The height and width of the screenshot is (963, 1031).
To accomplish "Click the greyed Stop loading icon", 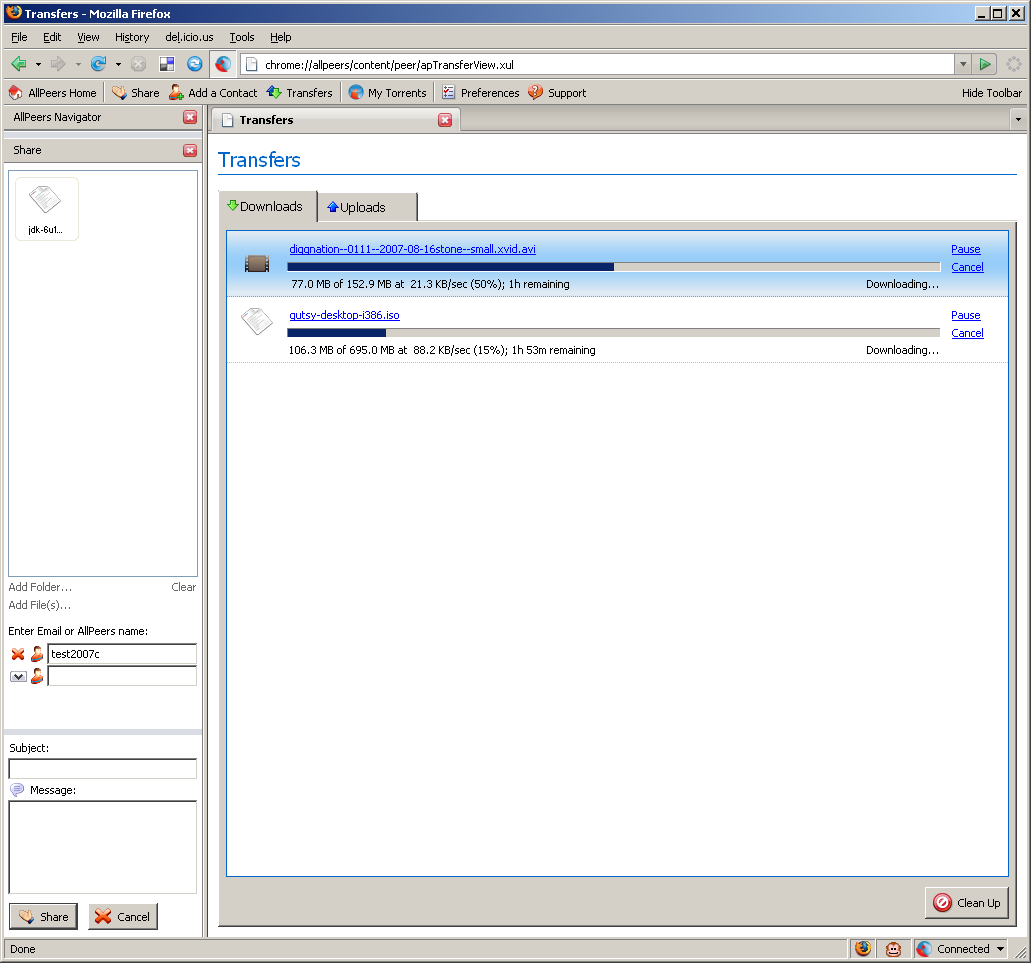I will point(138,64).
